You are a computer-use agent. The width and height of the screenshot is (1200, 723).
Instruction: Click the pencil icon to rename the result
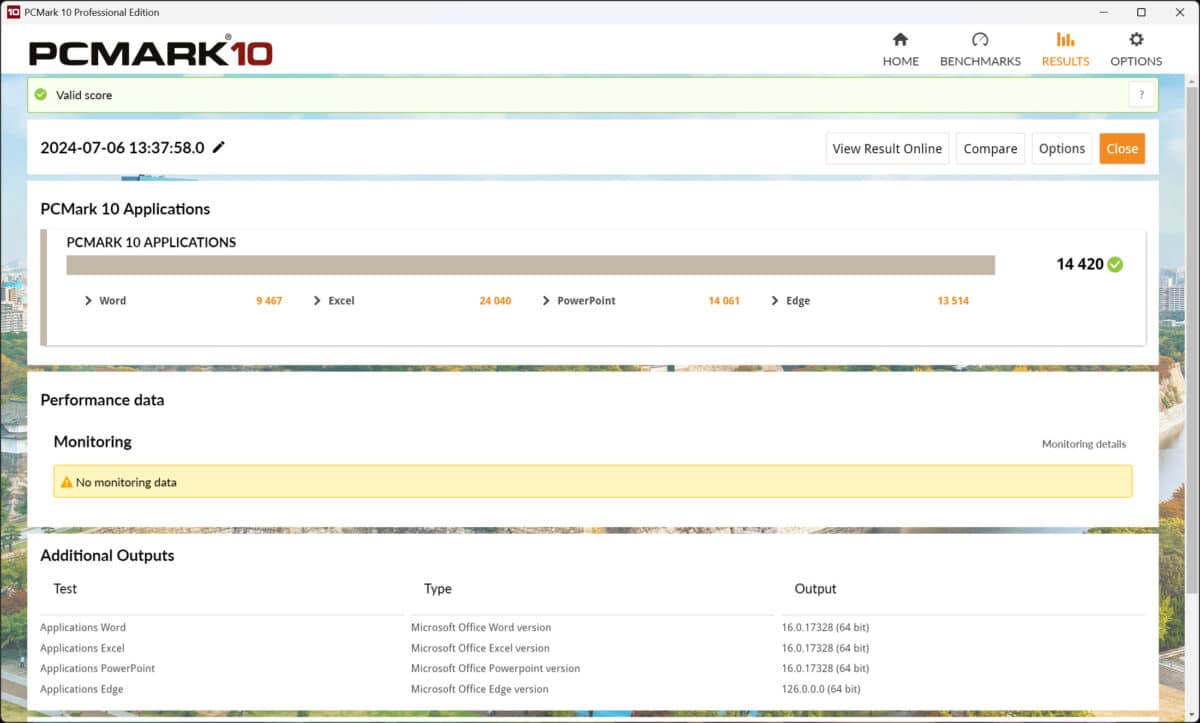click(x=219, y=147)
